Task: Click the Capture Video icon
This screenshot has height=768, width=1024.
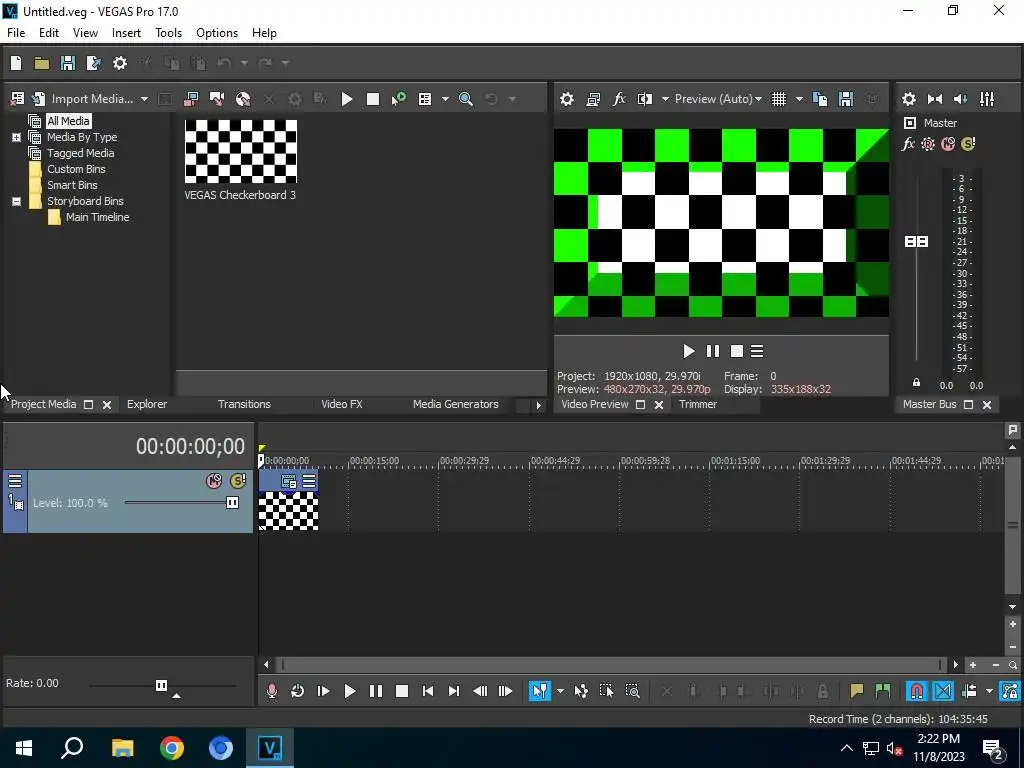Action: (217, 99)
